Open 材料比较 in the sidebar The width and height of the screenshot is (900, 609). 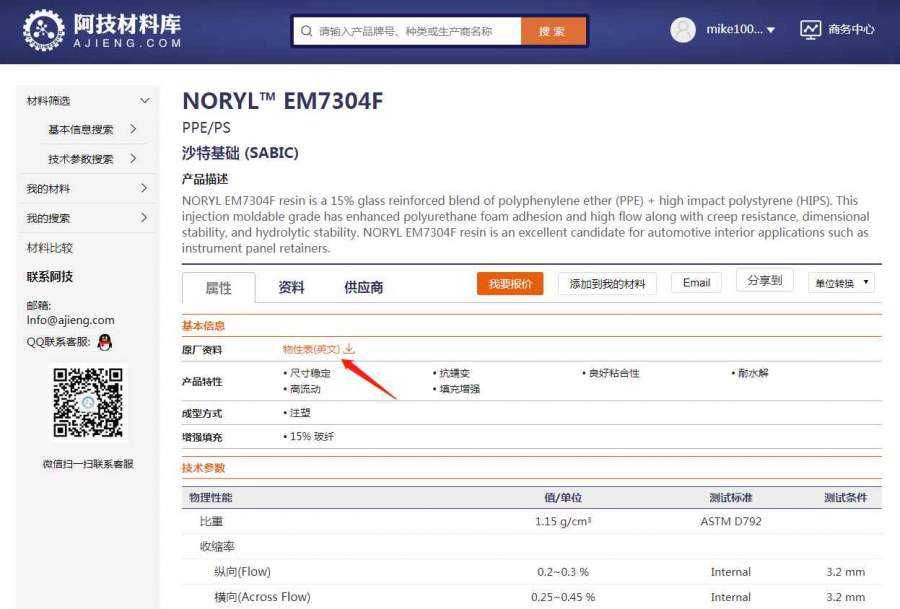coord(49,248)
